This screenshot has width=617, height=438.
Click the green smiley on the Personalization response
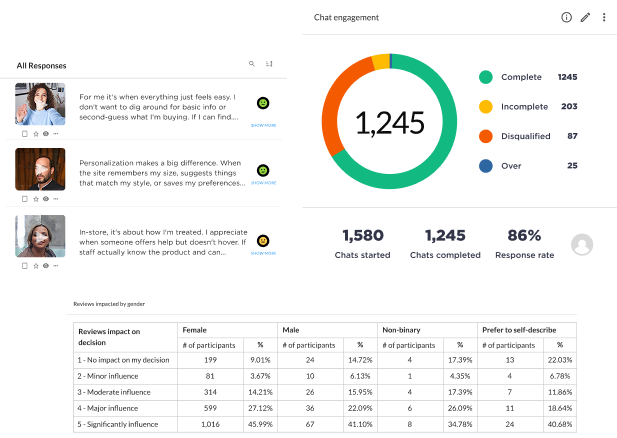(263, 170)
